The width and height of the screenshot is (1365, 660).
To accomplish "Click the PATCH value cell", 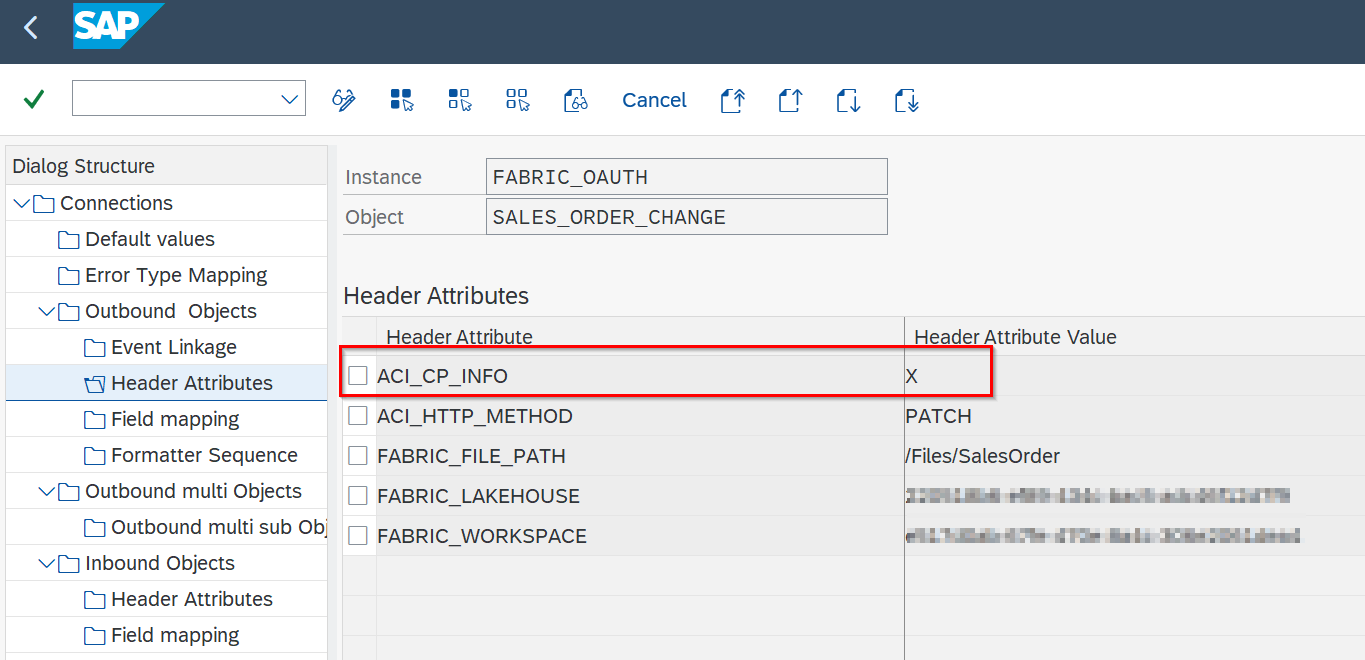I will point(1134,416).
